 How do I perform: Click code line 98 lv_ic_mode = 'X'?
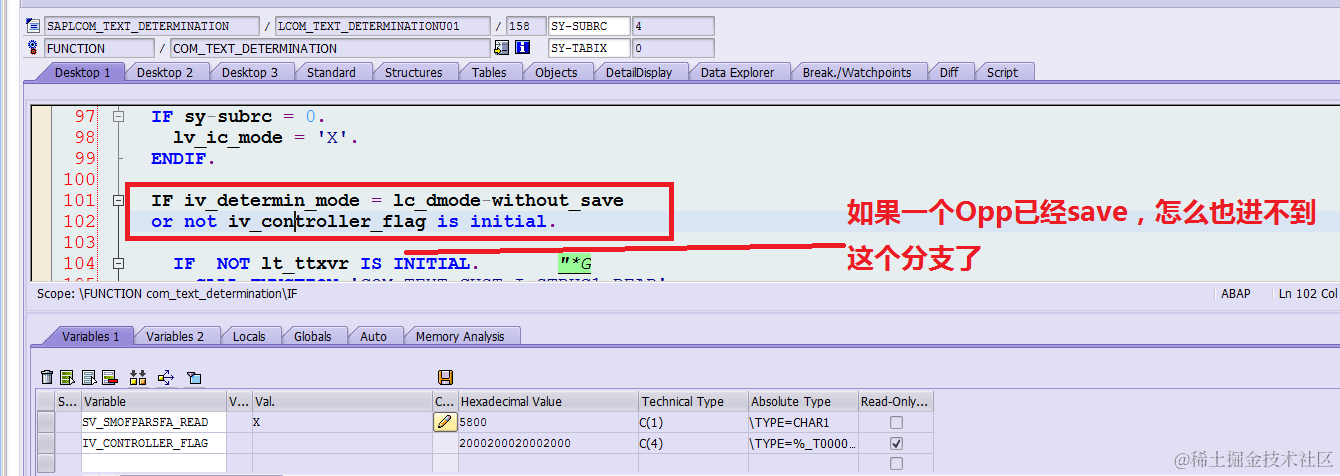(x=266, y=137)
